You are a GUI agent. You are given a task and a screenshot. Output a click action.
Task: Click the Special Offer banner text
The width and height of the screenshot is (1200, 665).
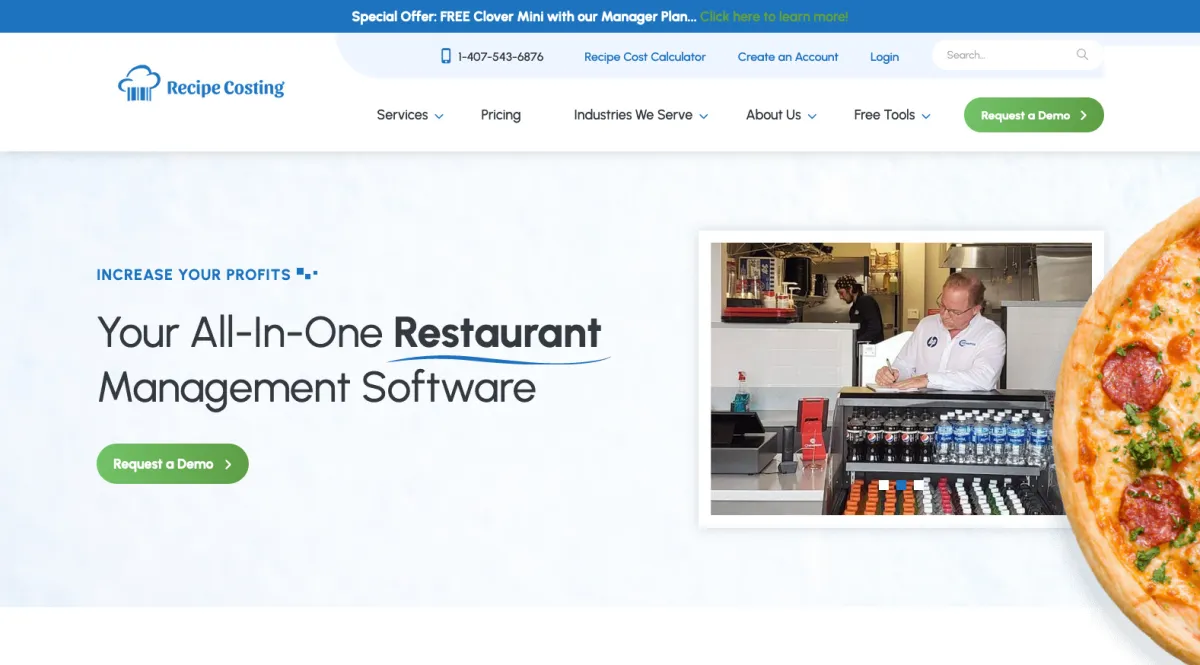pyautogui.click(x=524, y=16)
